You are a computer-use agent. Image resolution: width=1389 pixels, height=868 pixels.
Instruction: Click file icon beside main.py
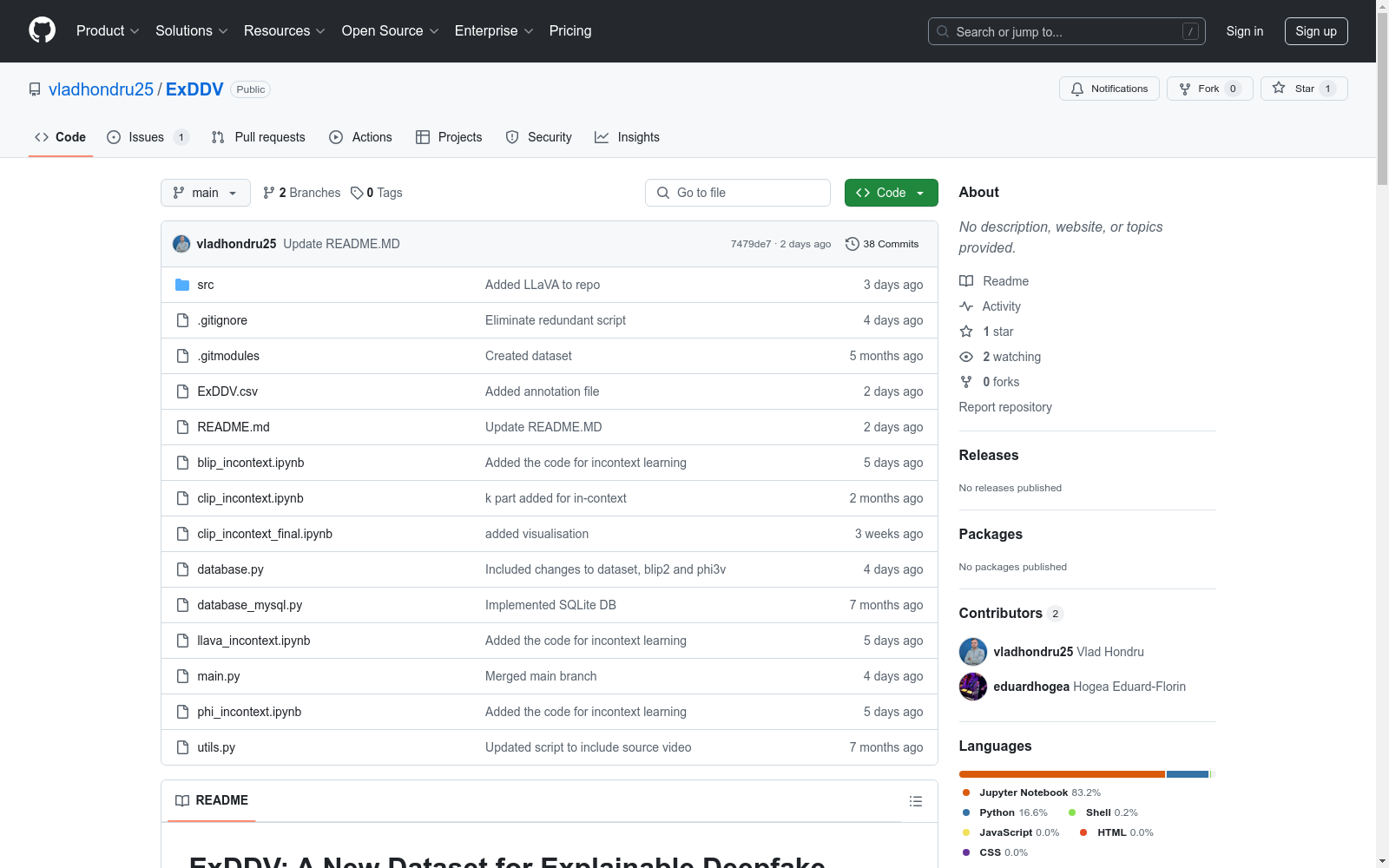point(182,676)
